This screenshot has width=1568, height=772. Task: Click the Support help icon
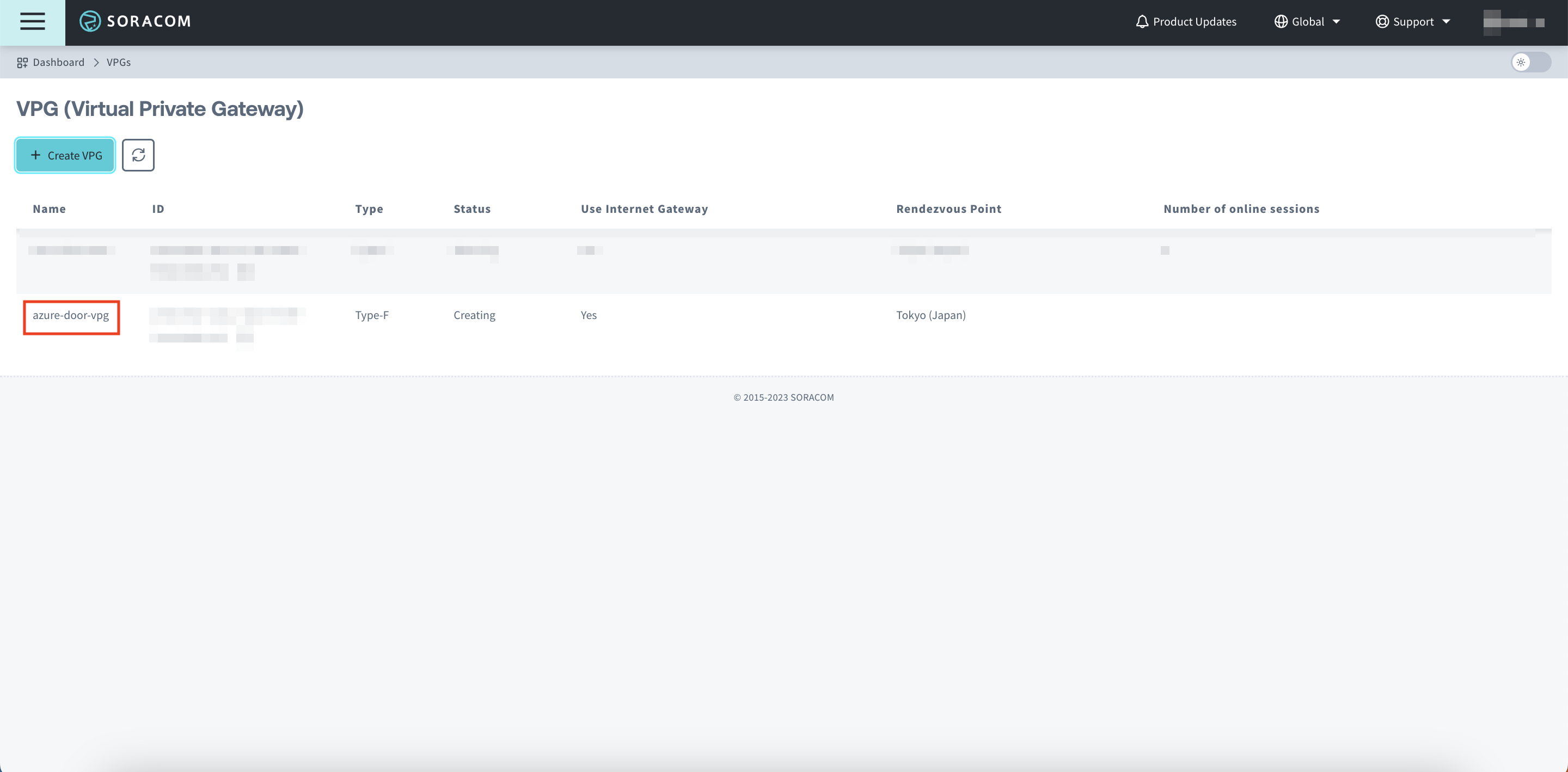coord(1382,21)
